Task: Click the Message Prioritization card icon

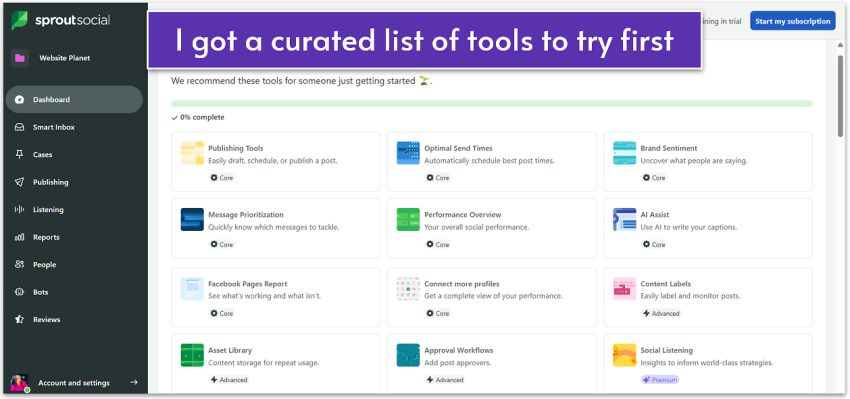Action: pos(192,220)
